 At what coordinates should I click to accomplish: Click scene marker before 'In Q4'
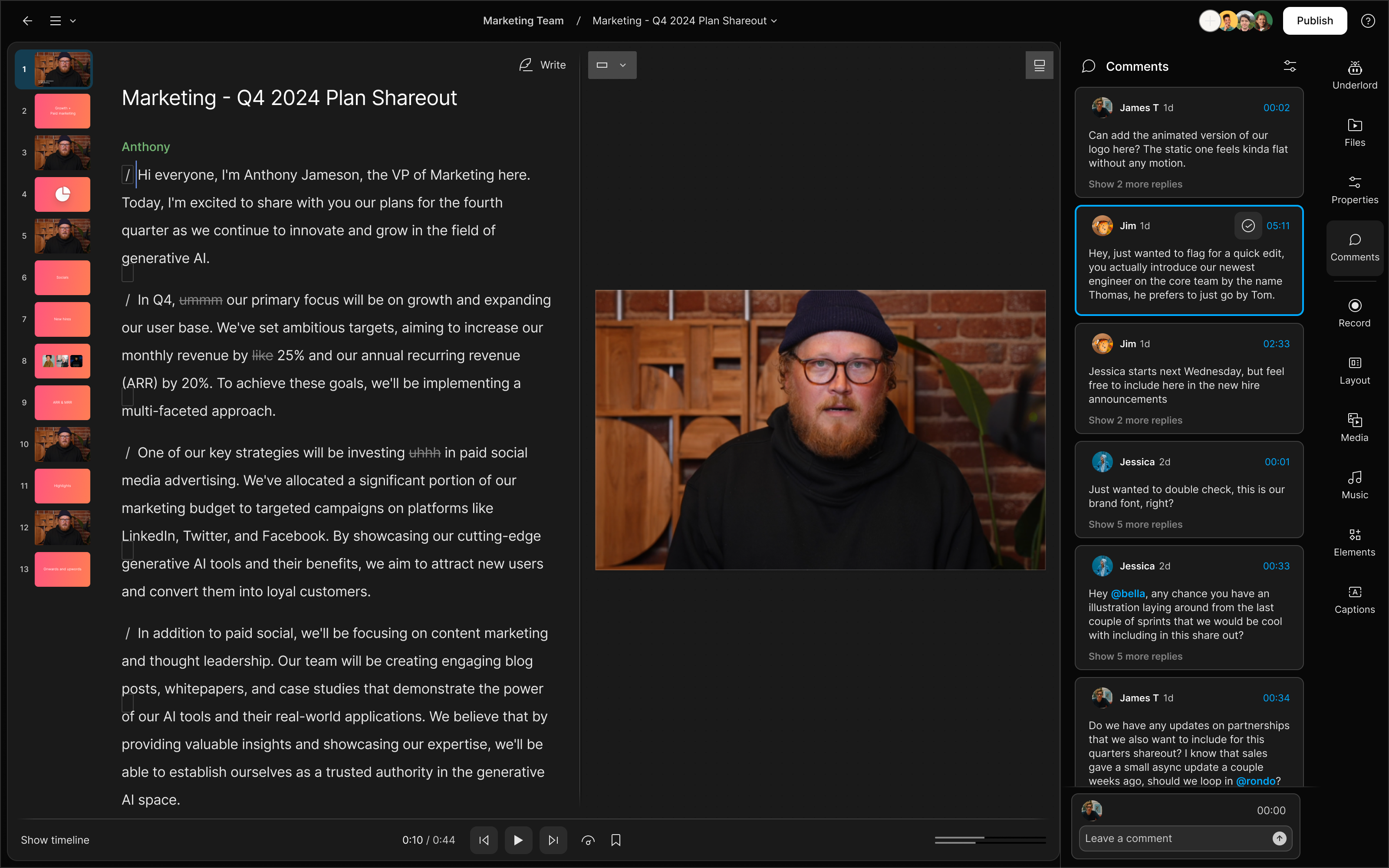pyautogui.click(x=128, y=299)
